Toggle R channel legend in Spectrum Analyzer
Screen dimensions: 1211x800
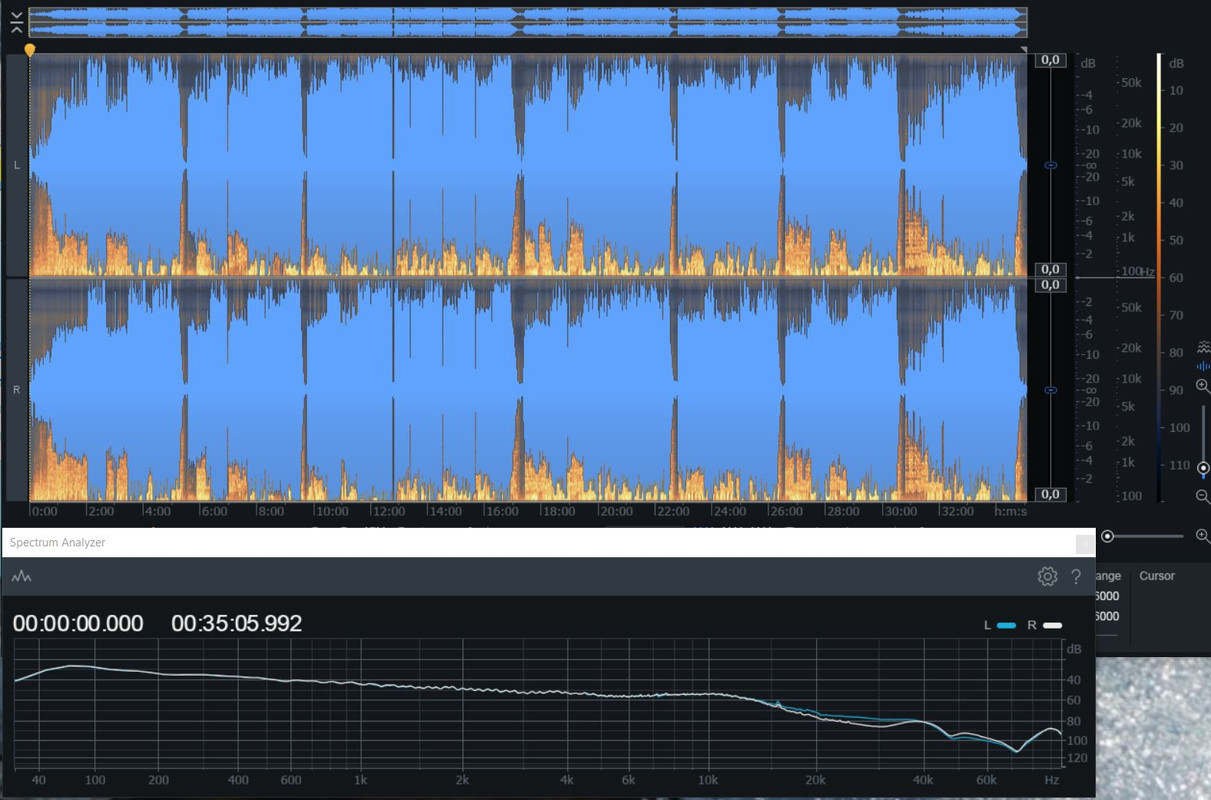click(x=1045, y=625)
